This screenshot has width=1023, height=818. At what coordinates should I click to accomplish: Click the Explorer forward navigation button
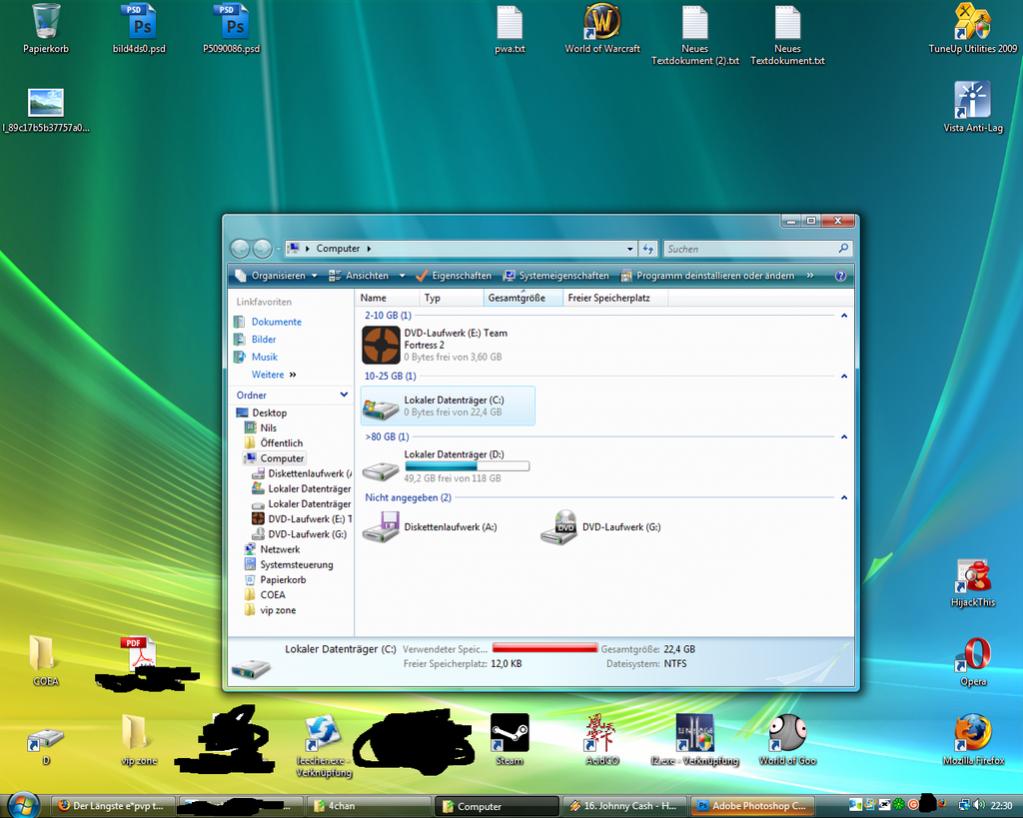pyautogui.click(x=262, y=249)
